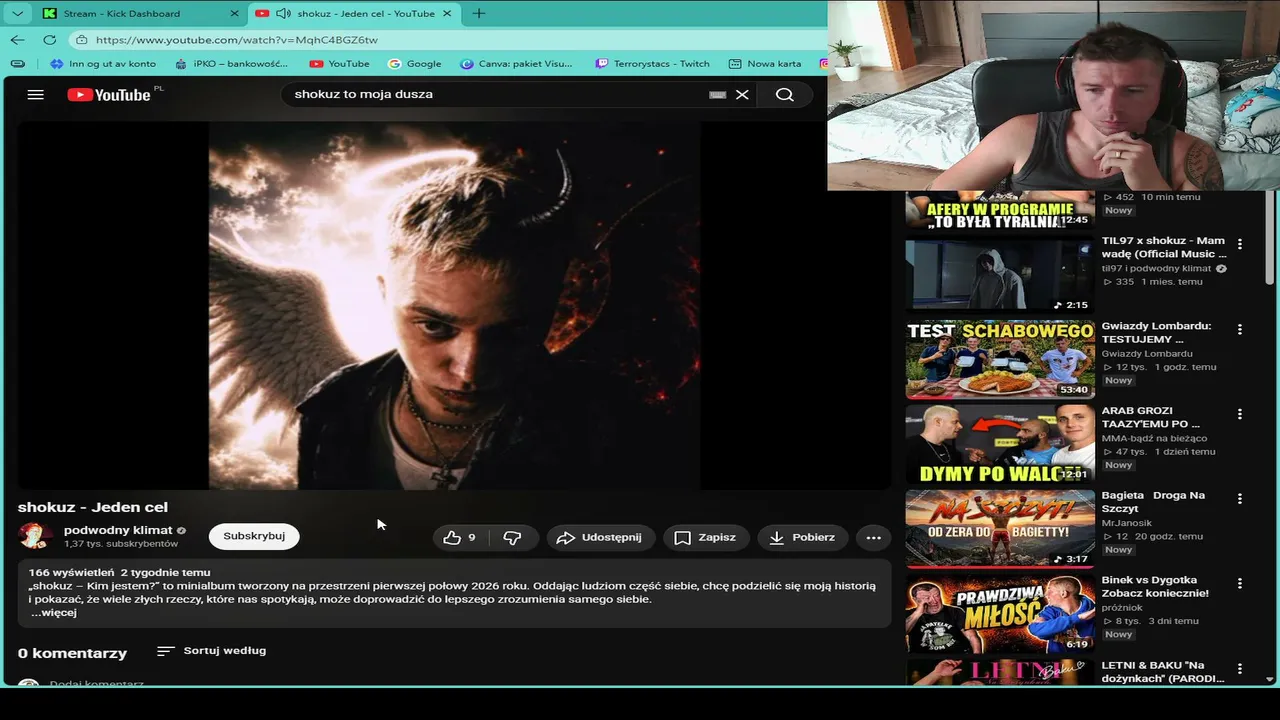Open the podwodny klimat channel avatar
This screenshot has height=720, width=1280.
[x=36, y=536]
